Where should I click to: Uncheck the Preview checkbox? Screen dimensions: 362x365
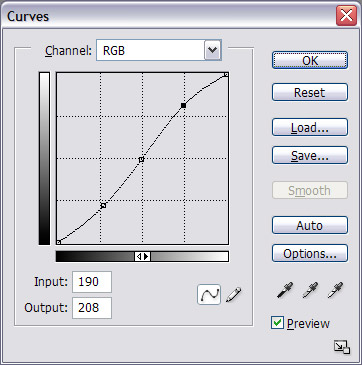click(277, 323)
